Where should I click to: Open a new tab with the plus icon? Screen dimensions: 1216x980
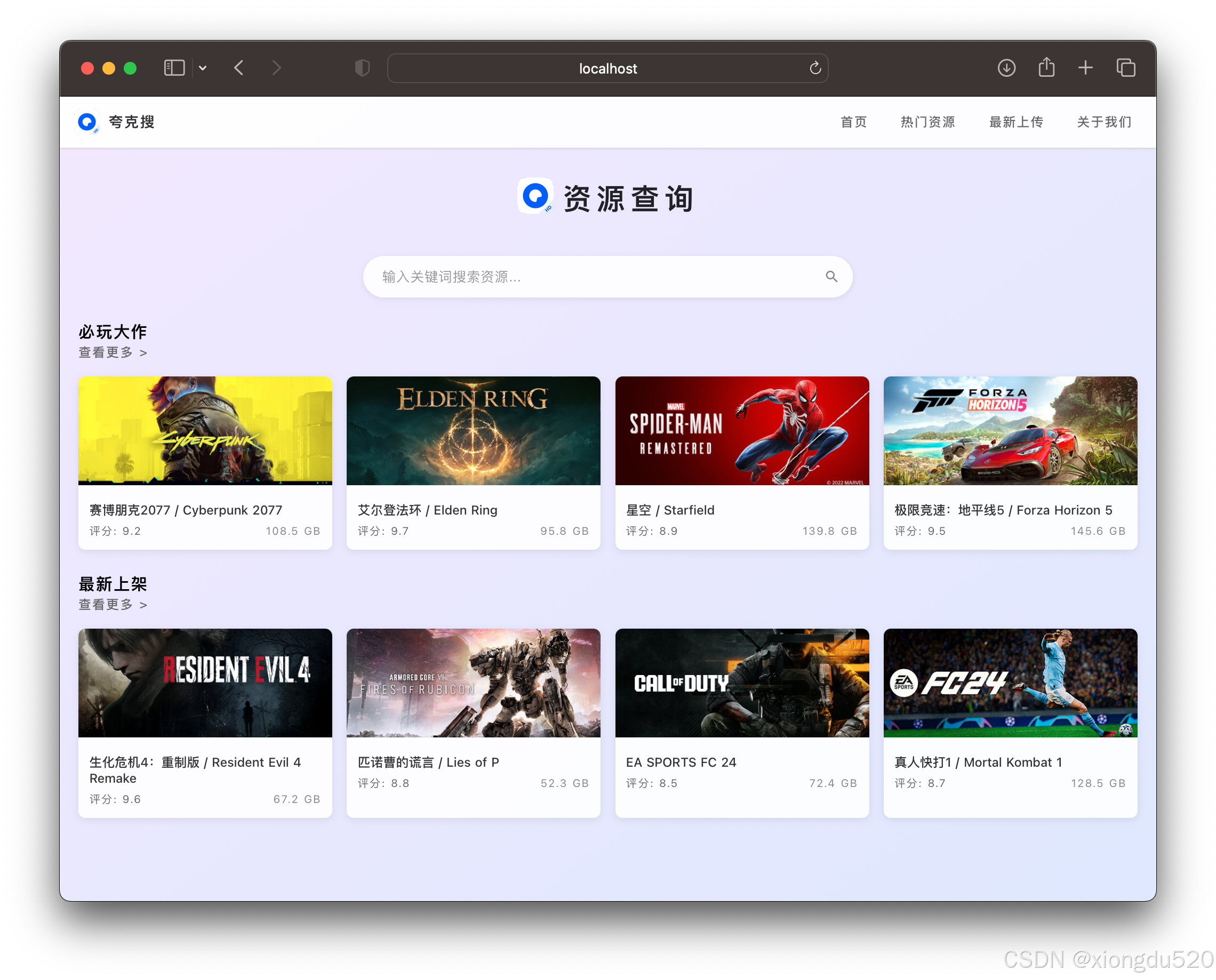click(1085, 68)
